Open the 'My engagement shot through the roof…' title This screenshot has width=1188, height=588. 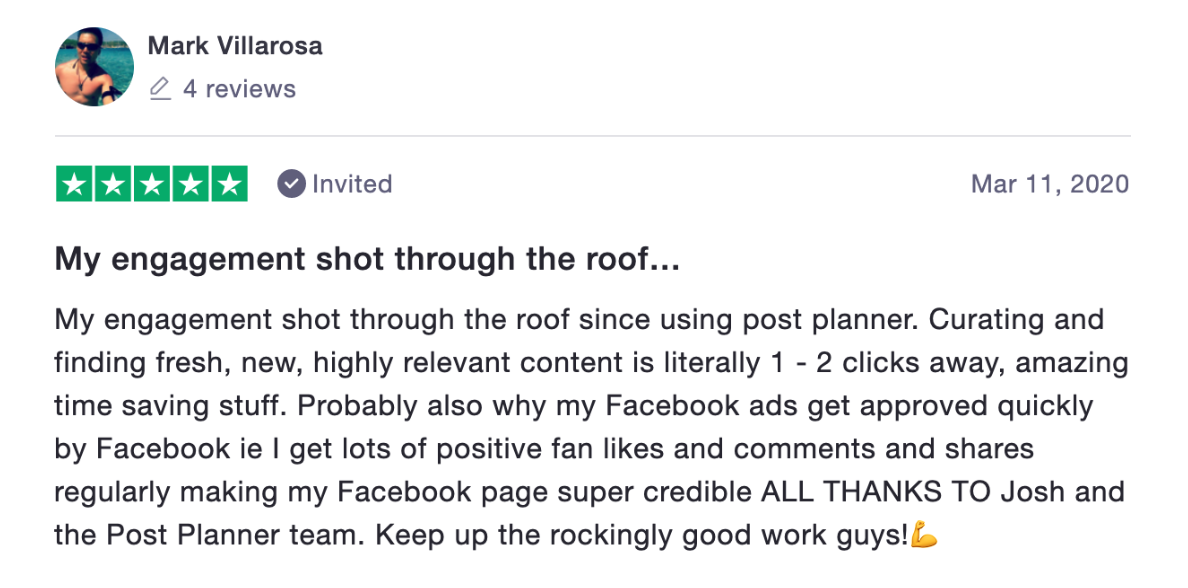(x=367, y=261)
